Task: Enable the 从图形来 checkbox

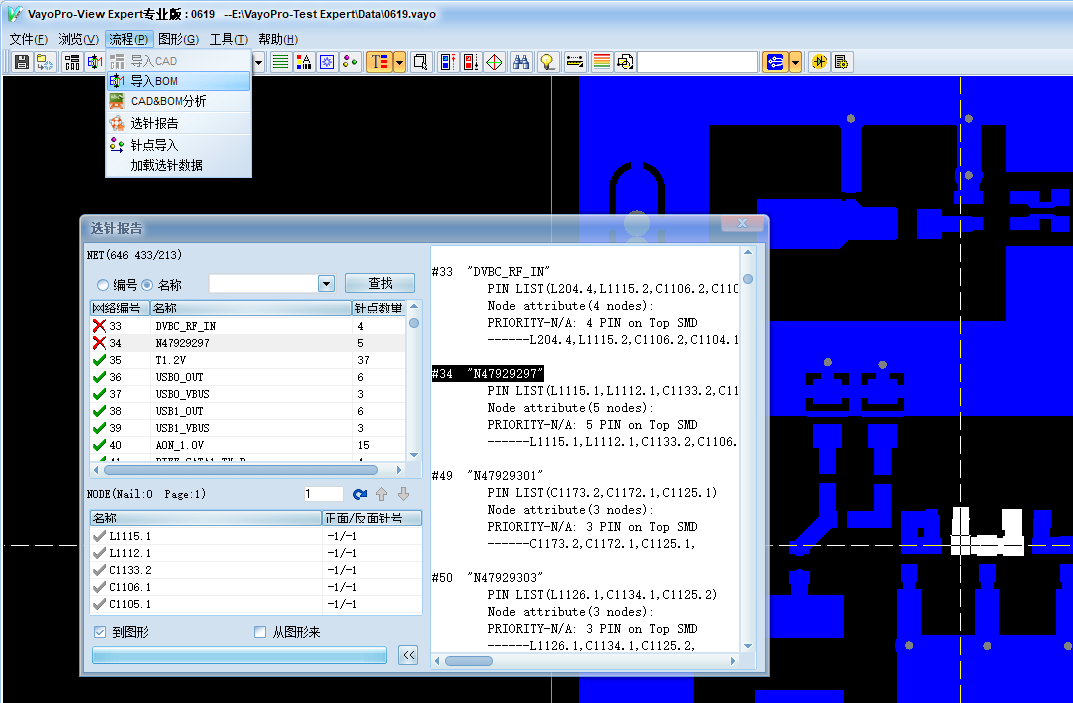Action: coord(260,632)
